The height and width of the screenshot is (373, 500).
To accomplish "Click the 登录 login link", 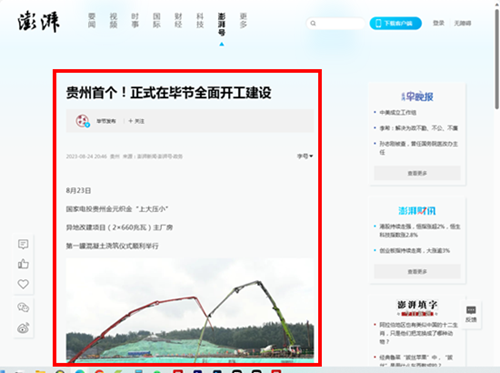I will (x=438, y=23).
